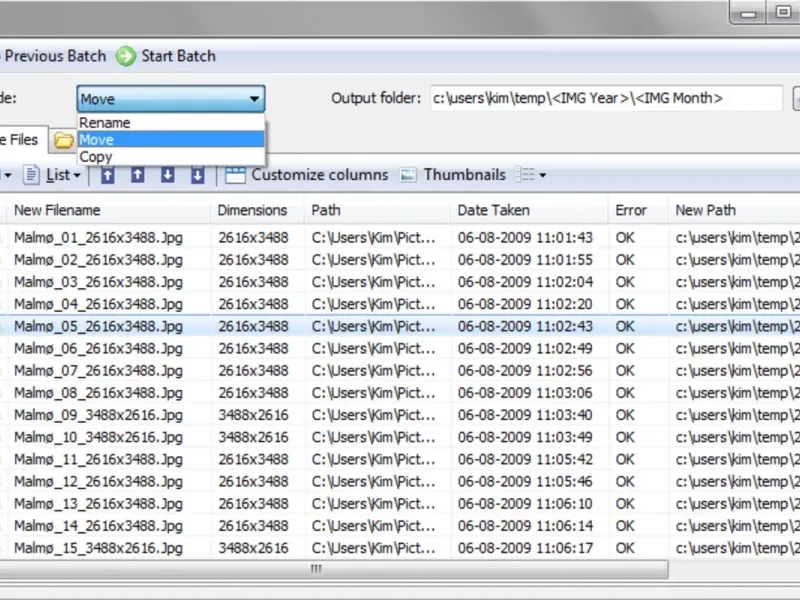Select file Malmø_13_2616x3488.Jpg
This screenshot has width=800, height=600.
pos(98,504)
